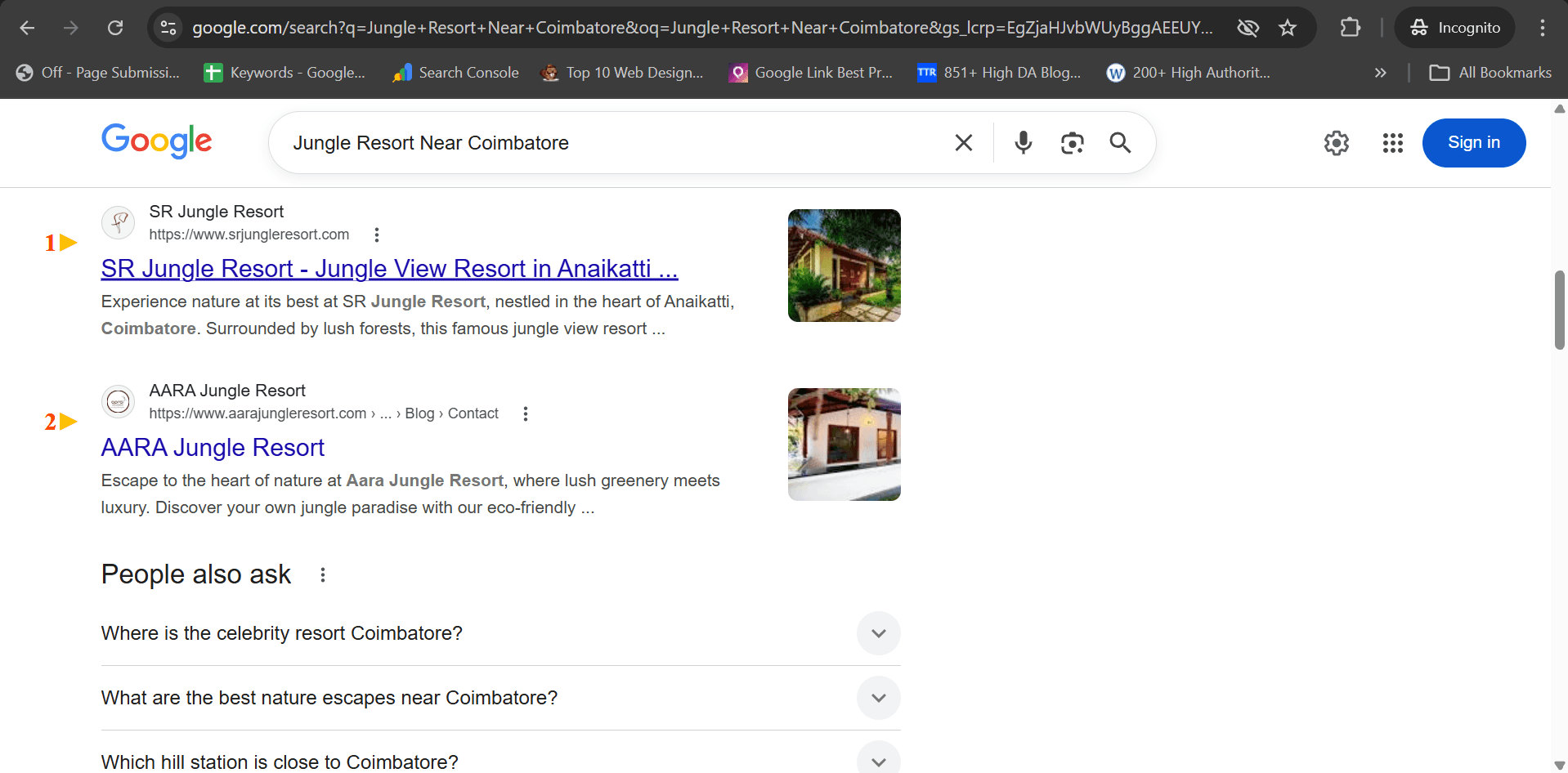
Task: Open the Incognito profile button
Action: pos(1455,28)
